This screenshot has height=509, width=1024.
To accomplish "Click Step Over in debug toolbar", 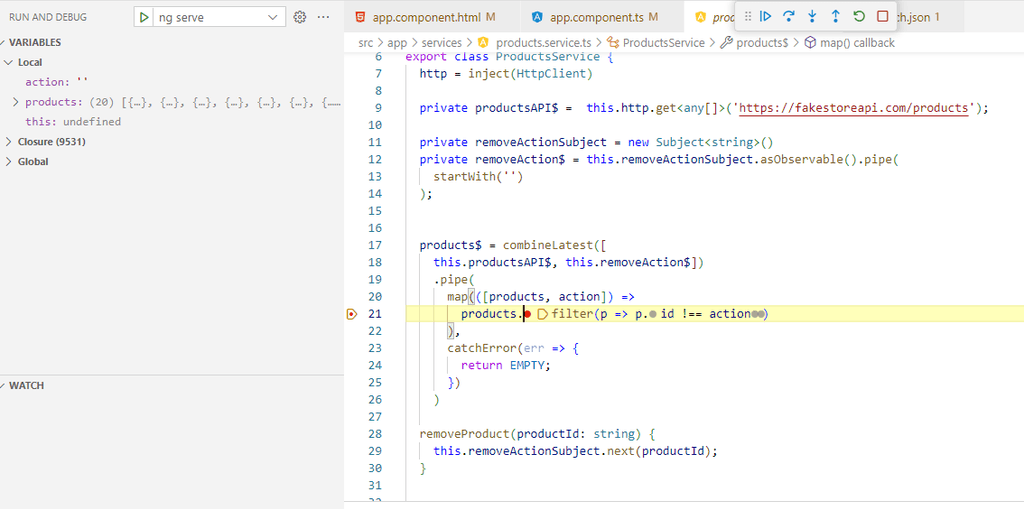I will point(789,16).
